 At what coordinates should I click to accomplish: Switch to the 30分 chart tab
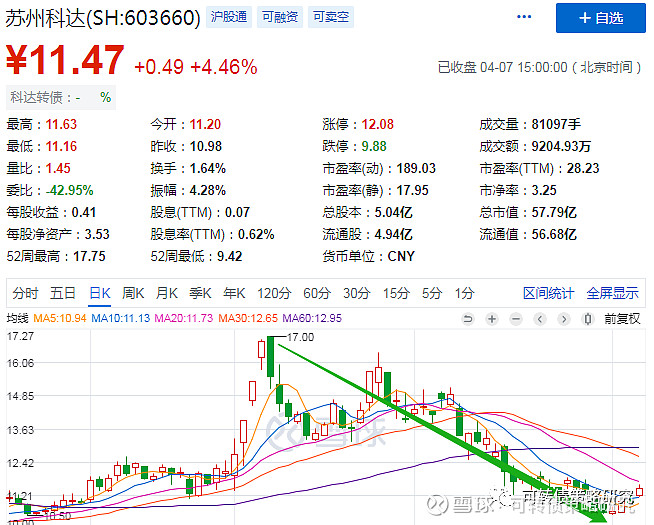tap(357, 293)
